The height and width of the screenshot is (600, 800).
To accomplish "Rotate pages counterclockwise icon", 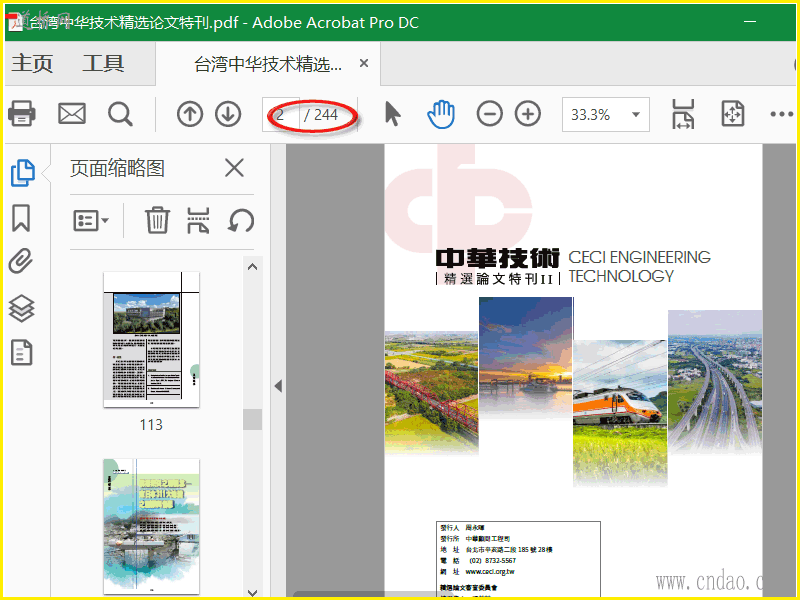I will [241, 220].
